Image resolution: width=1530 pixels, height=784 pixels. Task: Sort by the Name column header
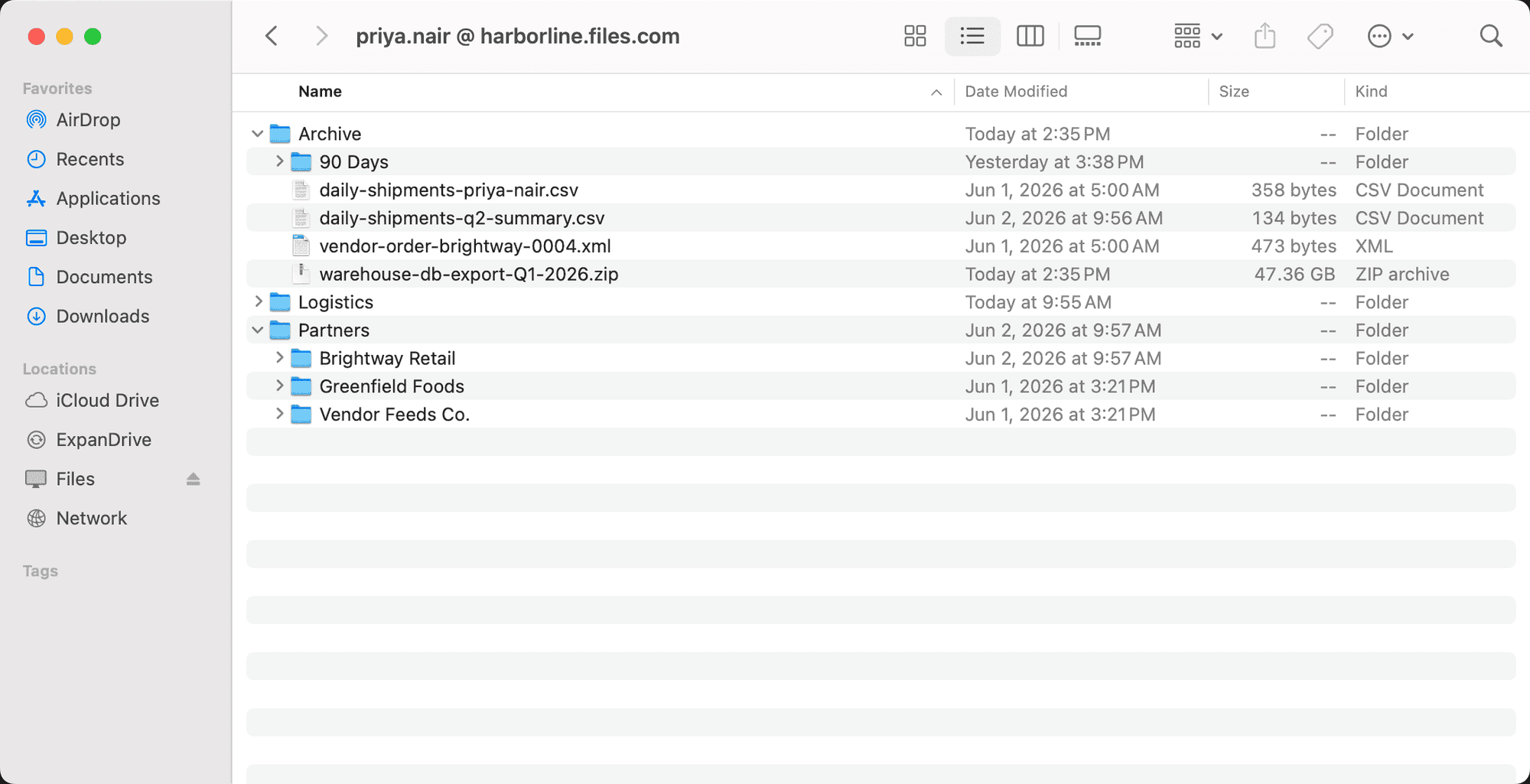320,92
